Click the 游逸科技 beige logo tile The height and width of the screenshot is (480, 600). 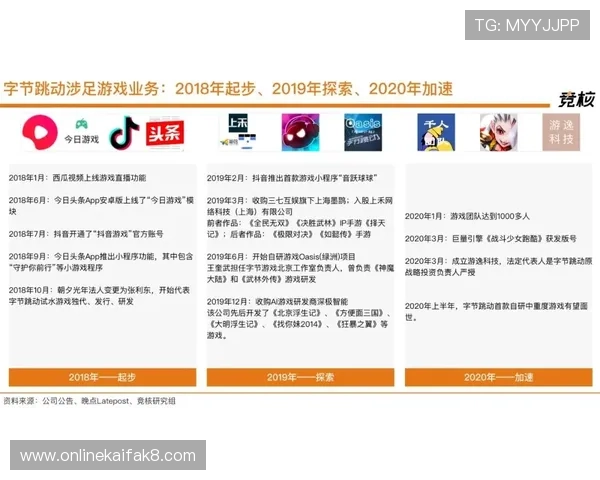[561, 132]
